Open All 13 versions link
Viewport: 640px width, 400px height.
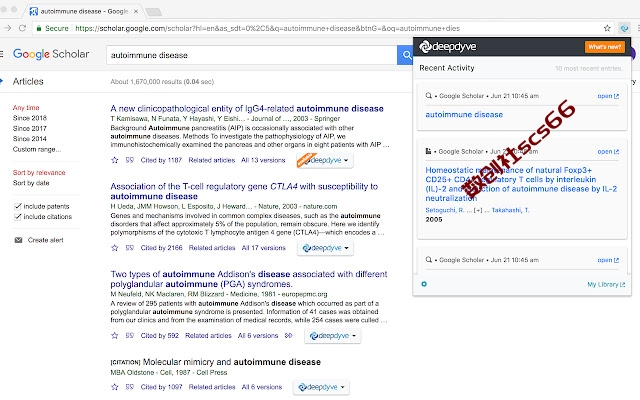click(263, 160)
